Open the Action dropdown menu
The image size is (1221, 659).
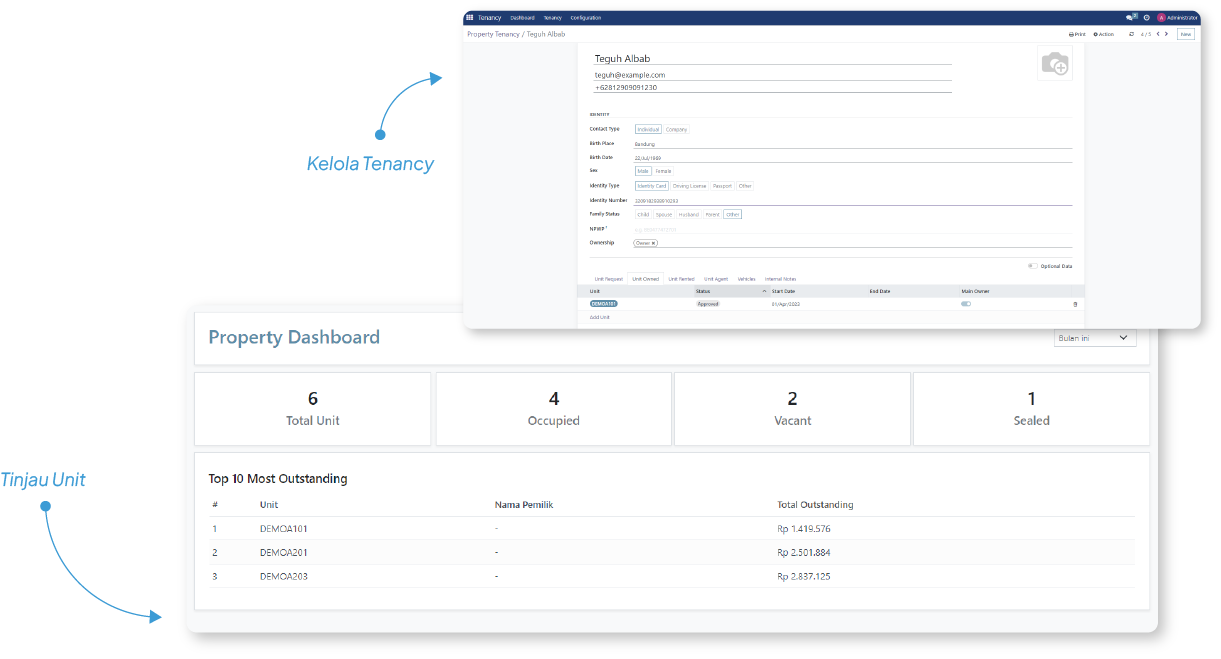point(1103,34)
